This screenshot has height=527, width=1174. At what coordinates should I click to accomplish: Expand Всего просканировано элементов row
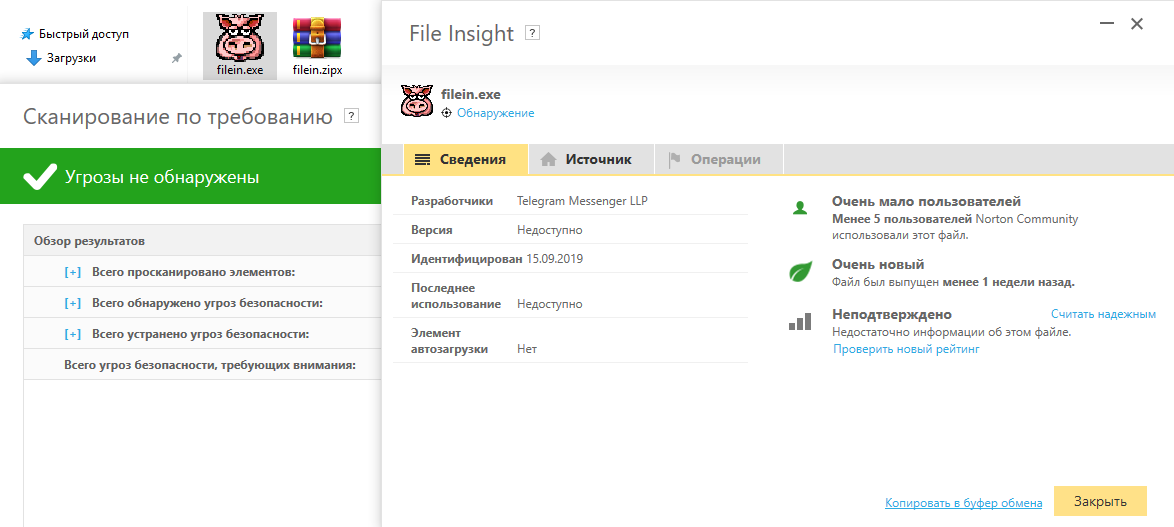pyautogui.click(x=73, y=272)
